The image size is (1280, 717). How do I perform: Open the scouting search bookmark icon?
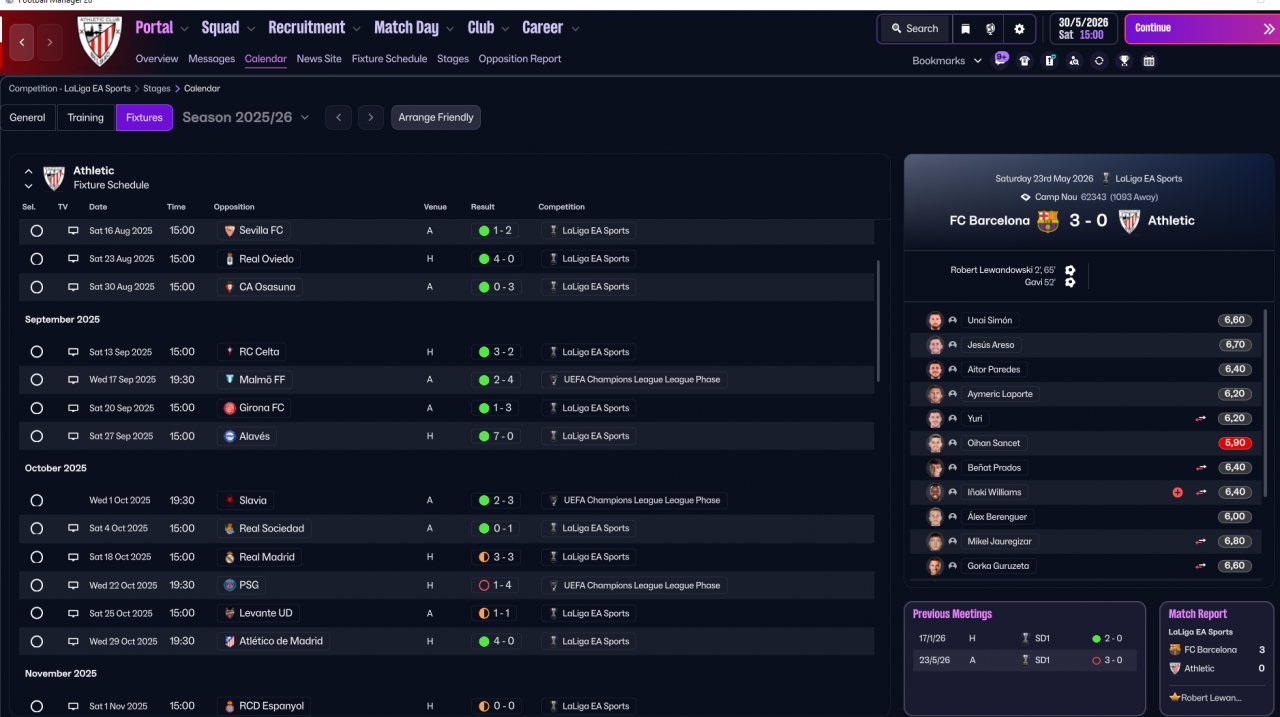pos(1074,61)
